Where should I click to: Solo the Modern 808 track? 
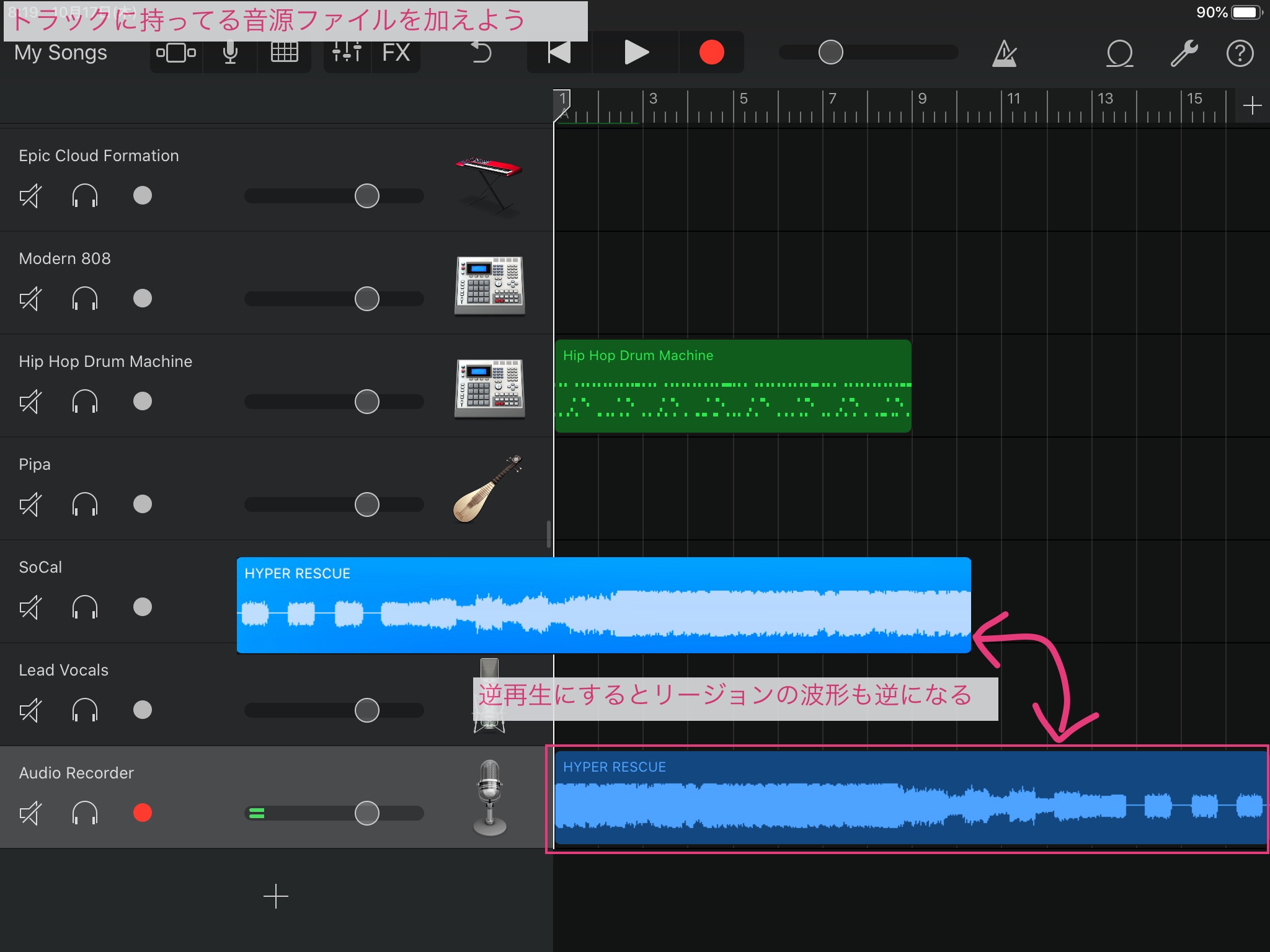coord(85,299)
